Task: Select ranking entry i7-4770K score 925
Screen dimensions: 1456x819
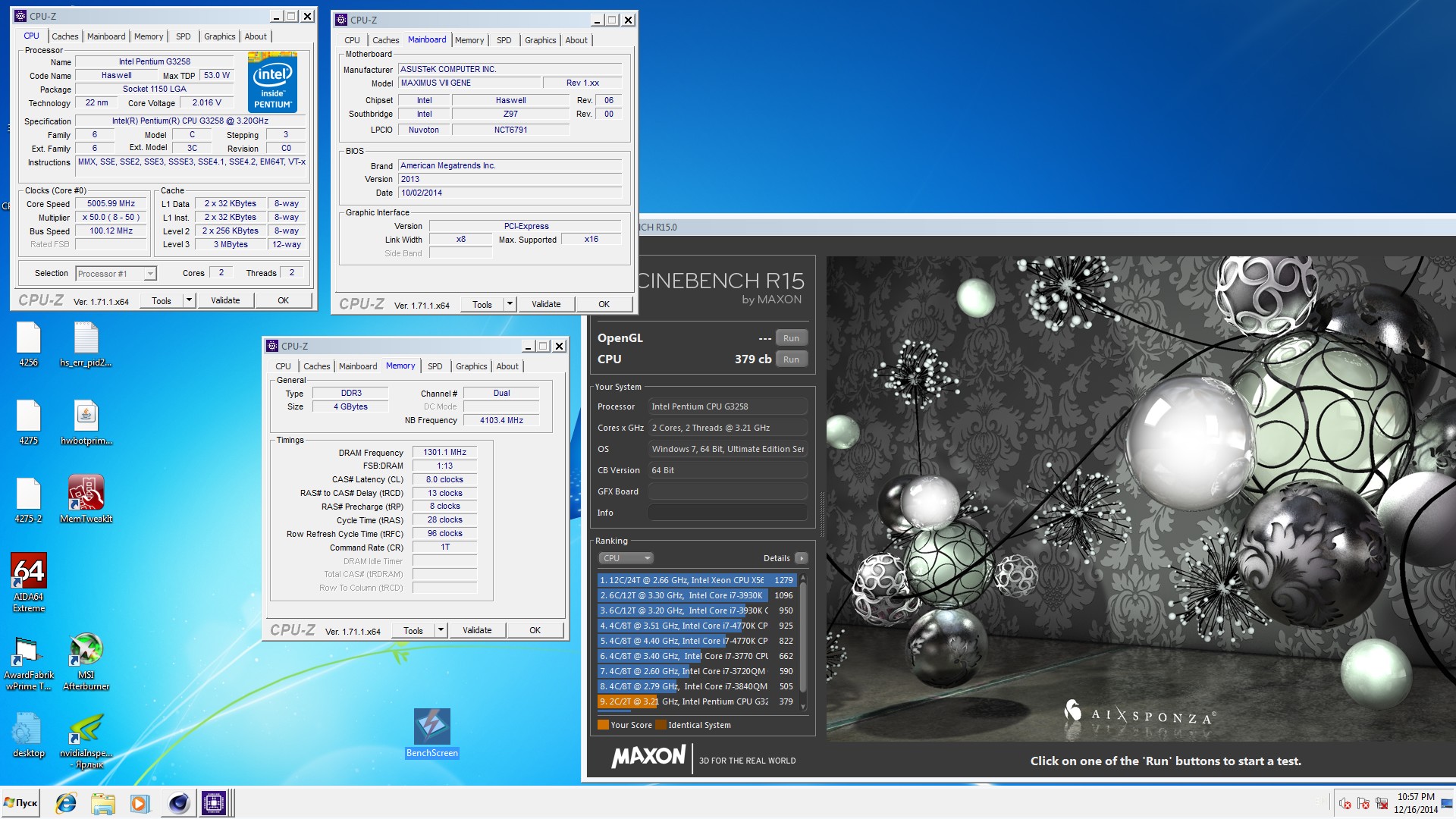Action: point(696,626)
